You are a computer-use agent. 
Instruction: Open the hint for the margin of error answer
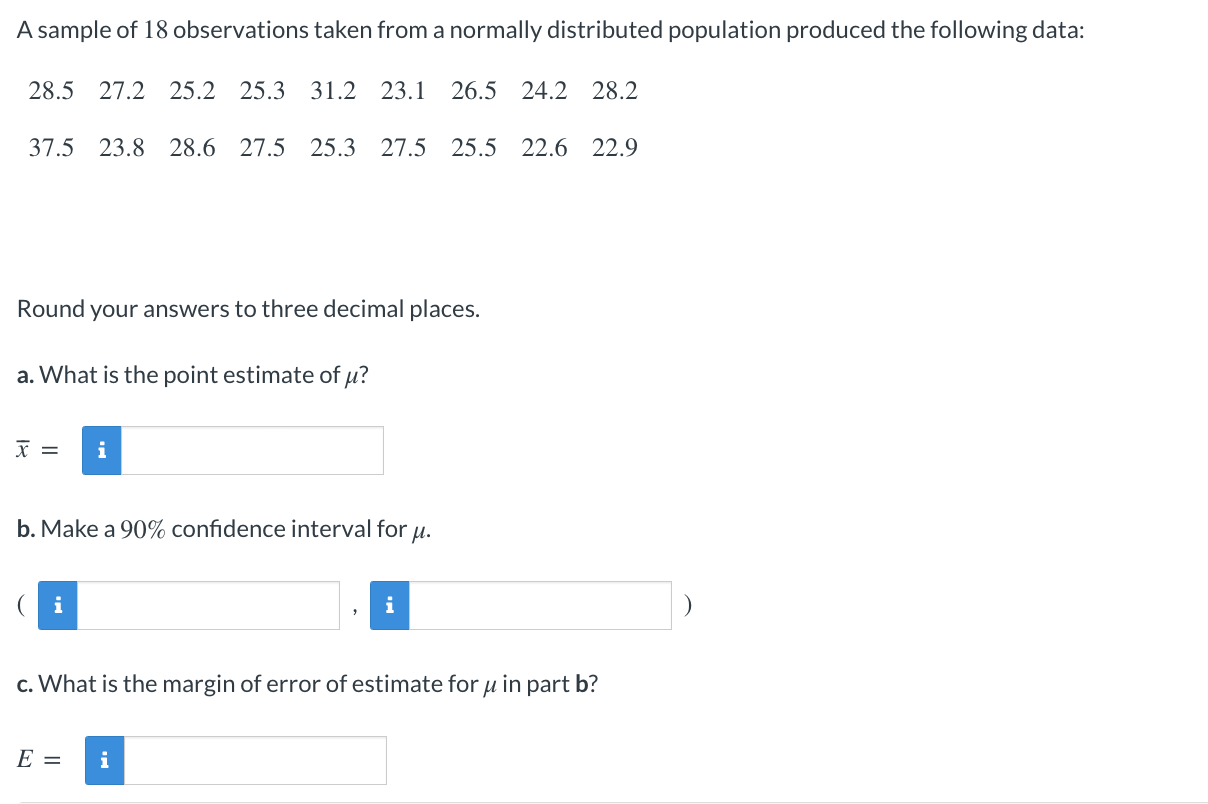pyautogui.click(x=104, y=760)
